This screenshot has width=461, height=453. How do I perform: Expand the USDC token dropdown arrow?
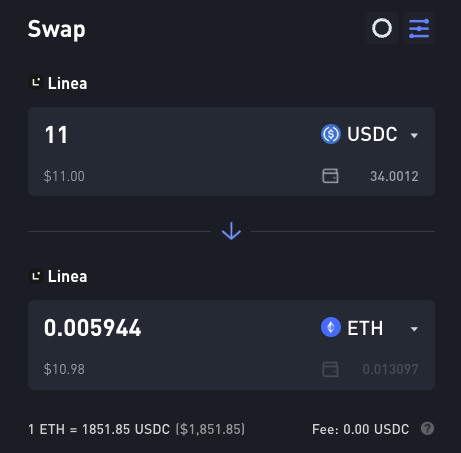tap(414, 135)
